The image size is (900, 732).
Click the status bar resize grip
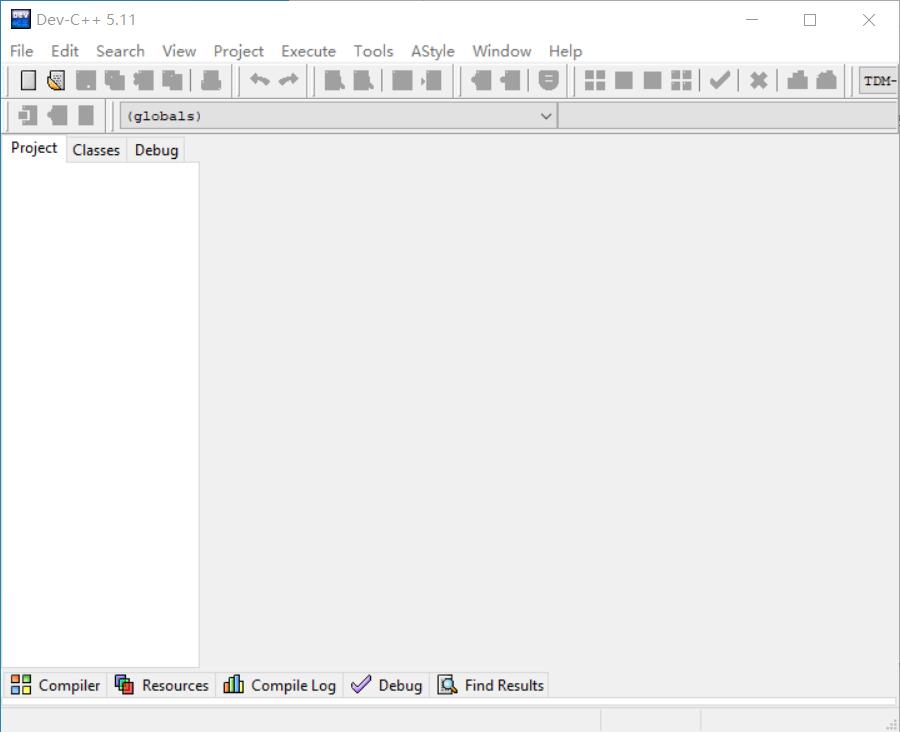tap(891, 724)
